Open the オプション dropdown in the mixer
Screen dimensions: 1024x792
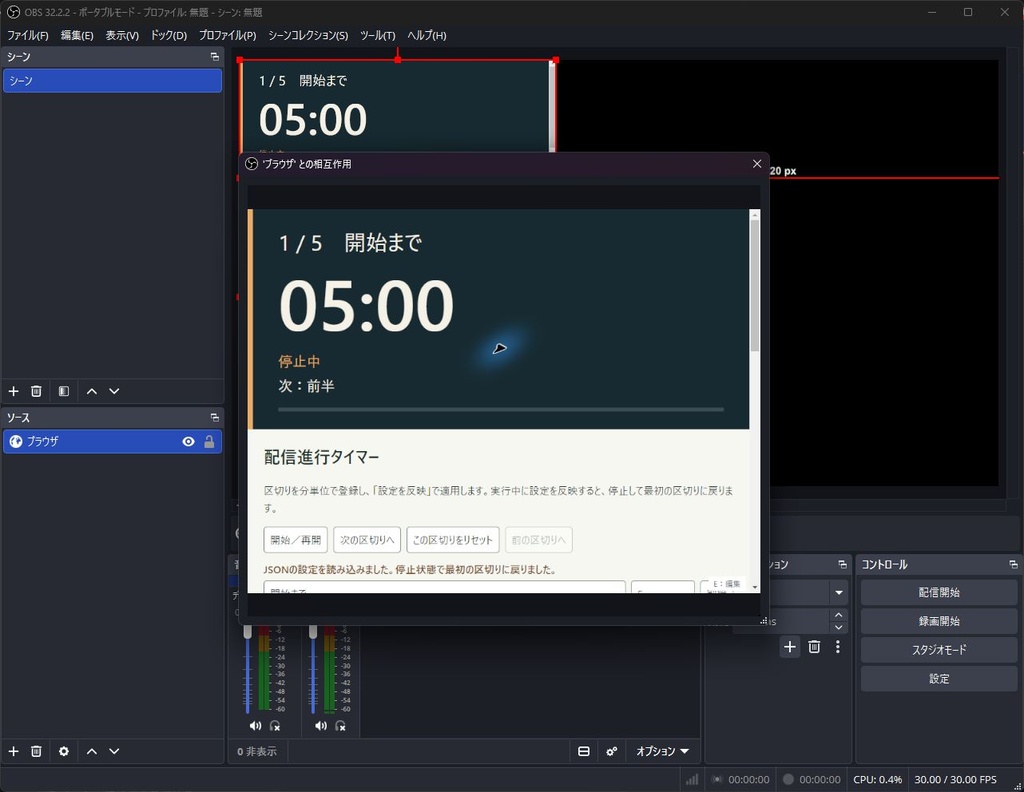point(662,752)
